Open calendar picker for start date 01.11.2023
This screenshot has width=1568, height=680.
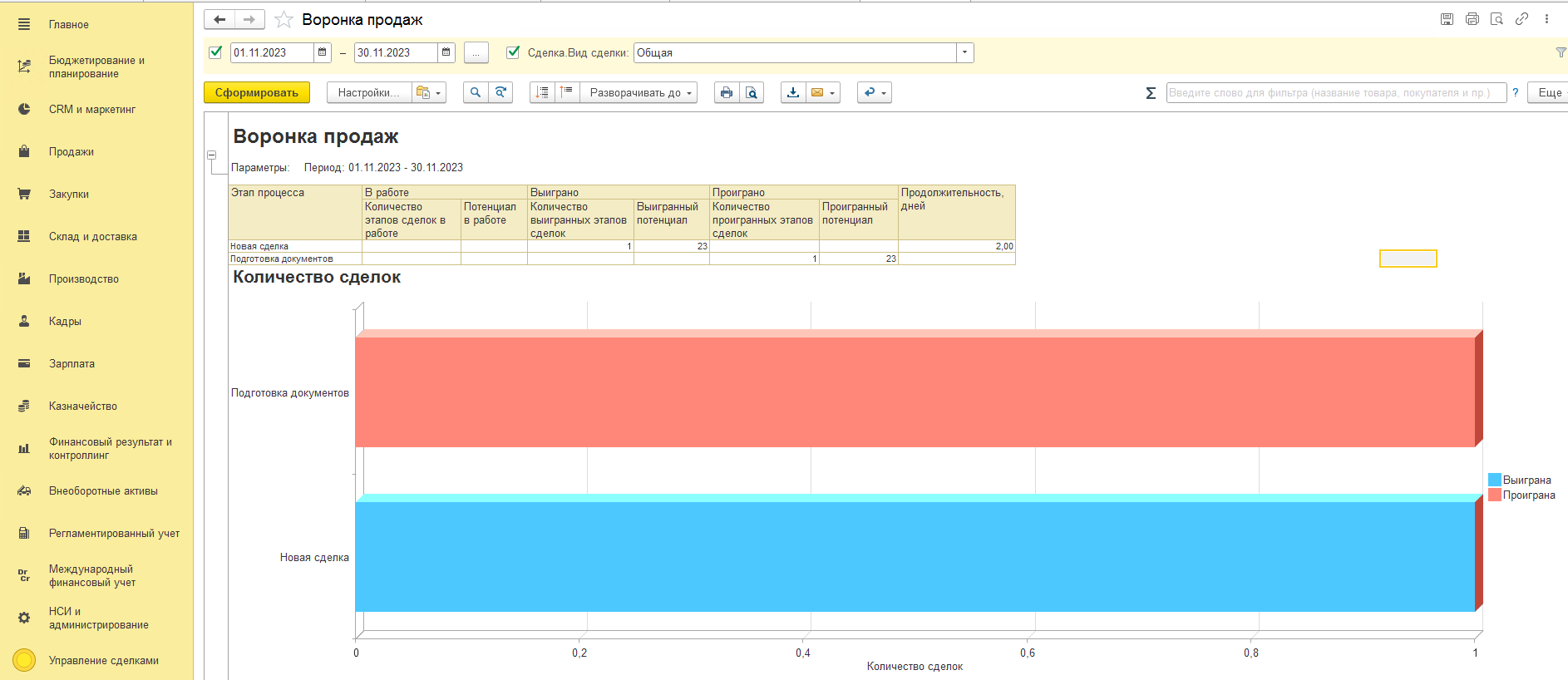pyautogui.click(x=323, y=52)
